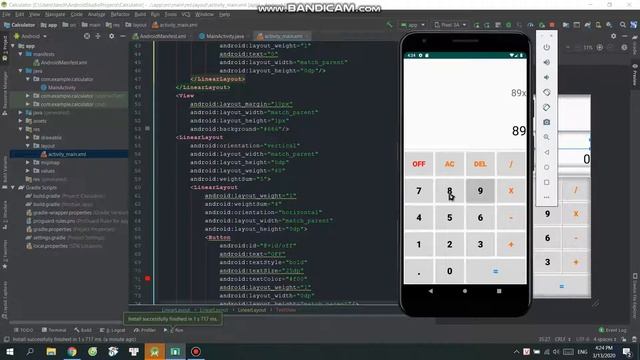Image resolution: width=640 pixels, height=360 pixels.
Task: Click the preview panel settings gear
Action: click(613, 36)
